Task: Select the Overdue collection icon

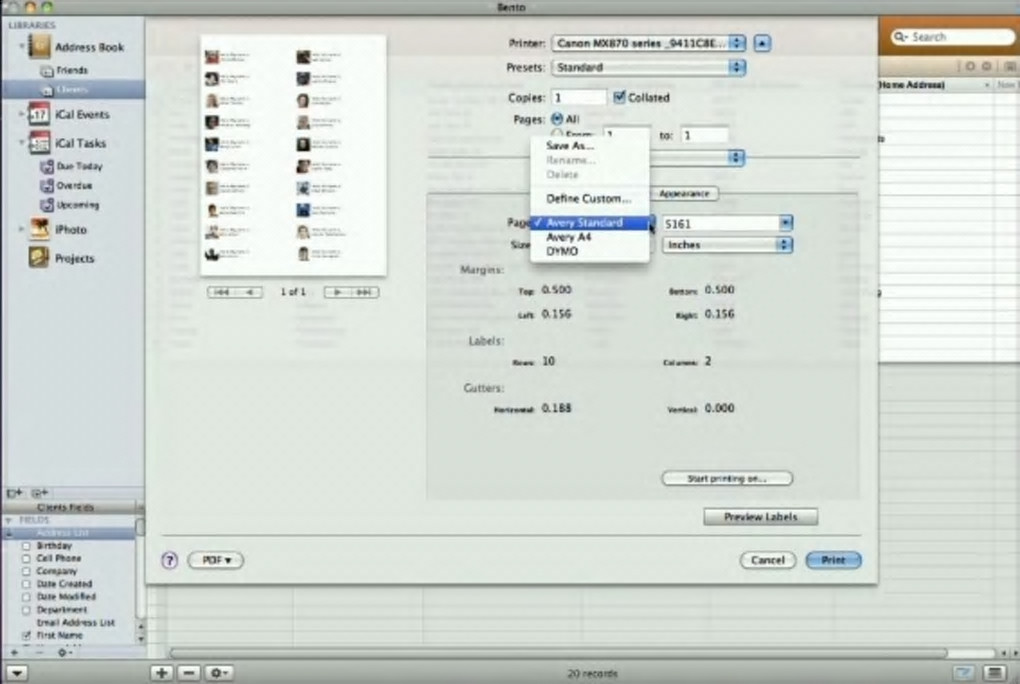Action: tap(46, 186)
